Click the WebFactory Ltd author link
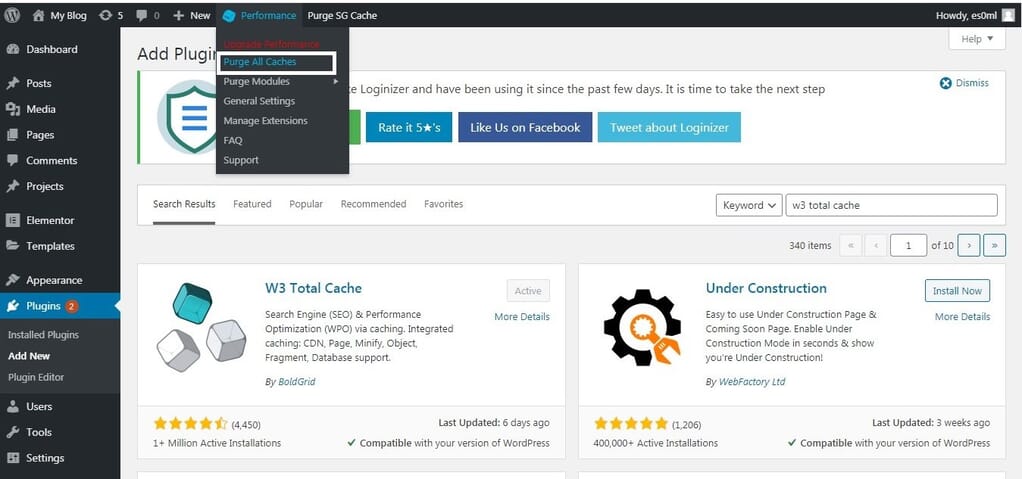 752,382
